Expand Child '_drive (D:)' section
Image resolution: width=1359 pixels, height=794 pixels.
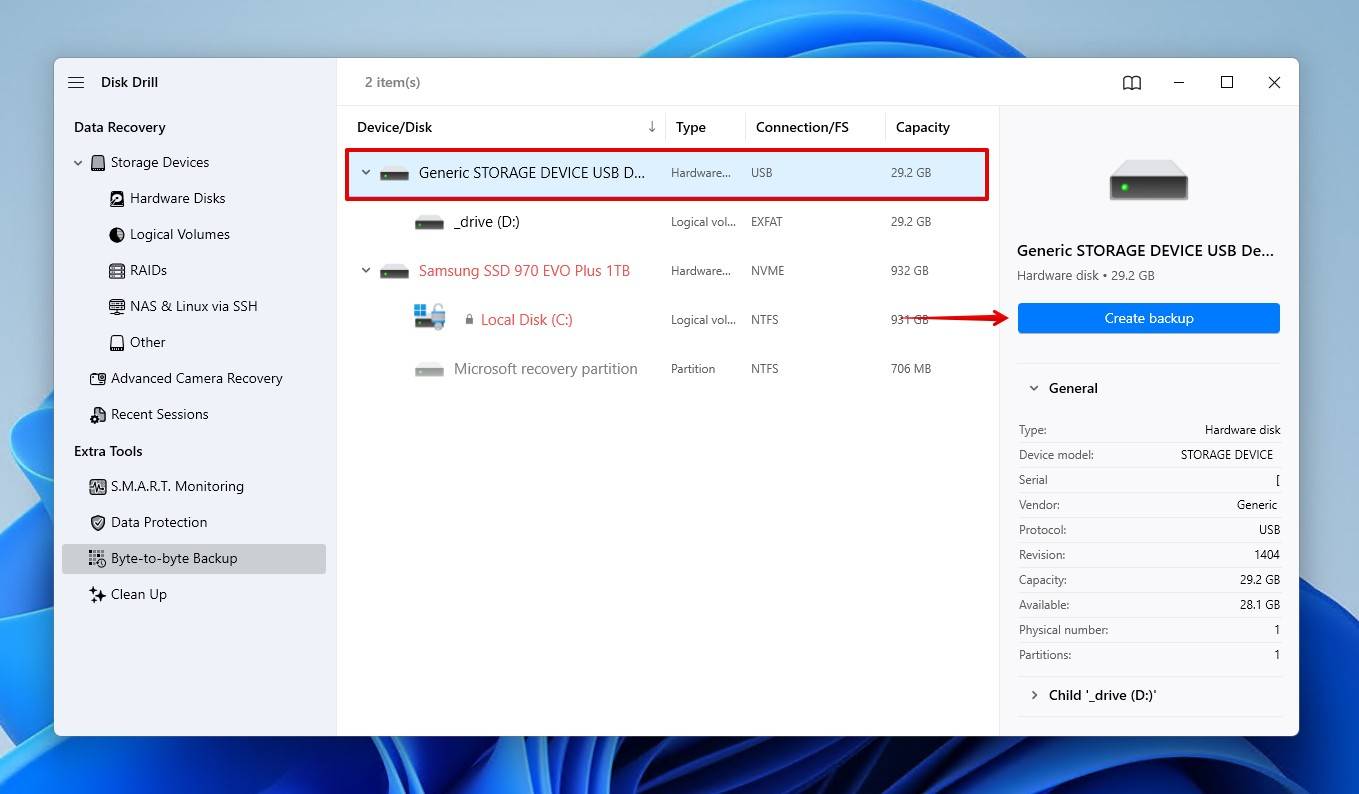(1033, 695)
